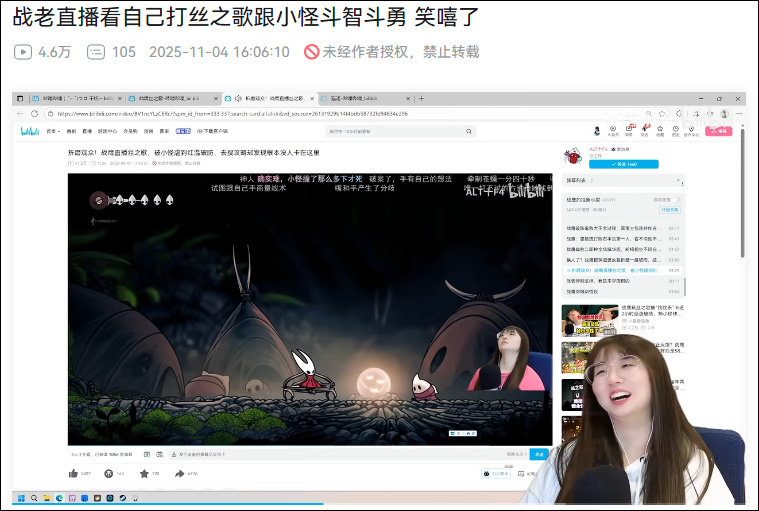The width and height of the screenshot is (759, 511).
Task: Open the tab actions icon left of tabs
Action: click(20, 98)
